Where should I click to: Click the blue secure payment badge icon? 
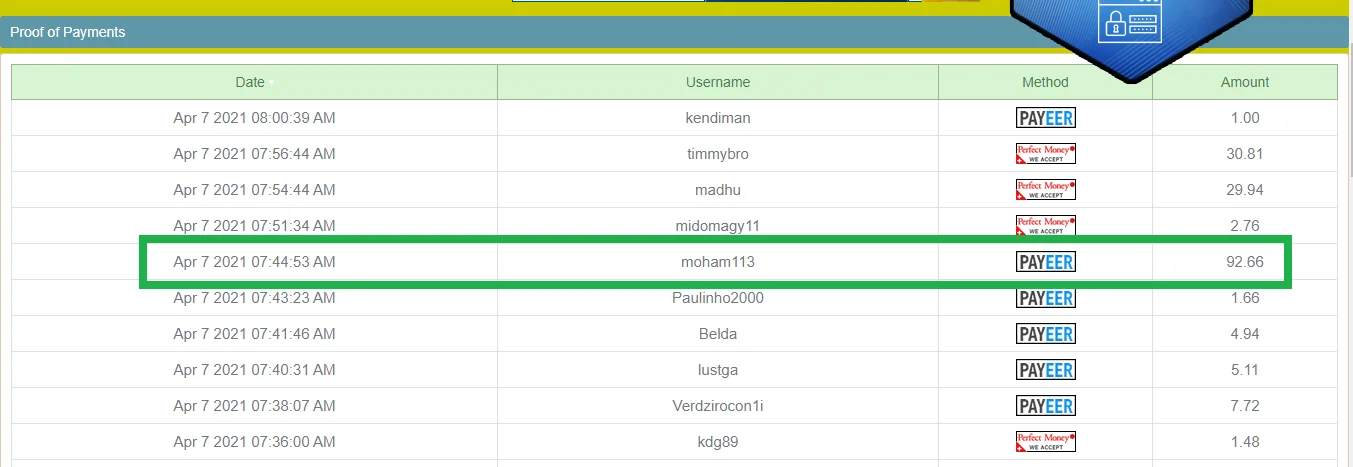coord(1129,25)
